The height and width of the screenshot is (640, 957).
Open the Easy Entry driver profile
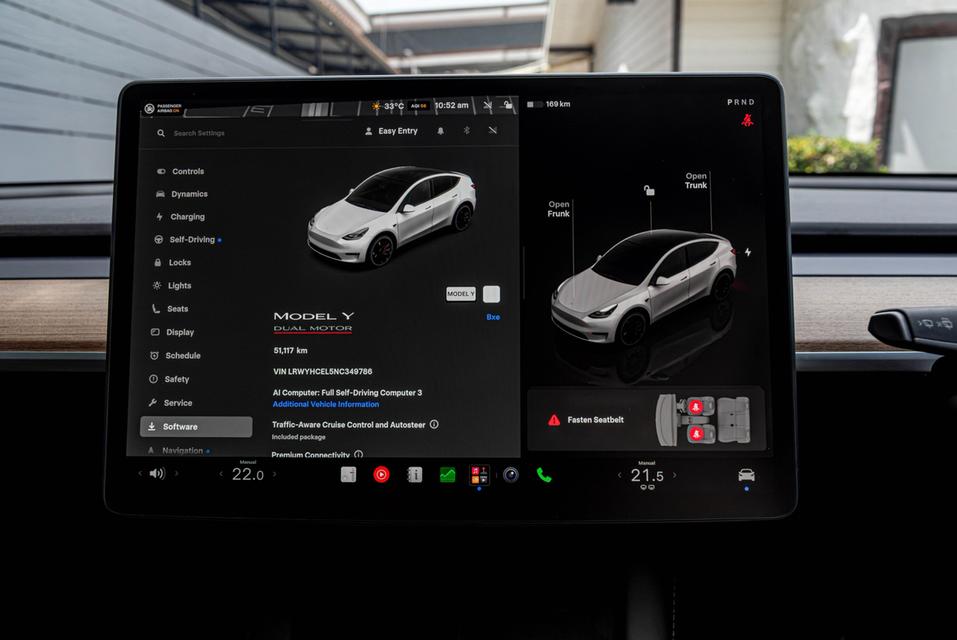click(x=391, y=131)
